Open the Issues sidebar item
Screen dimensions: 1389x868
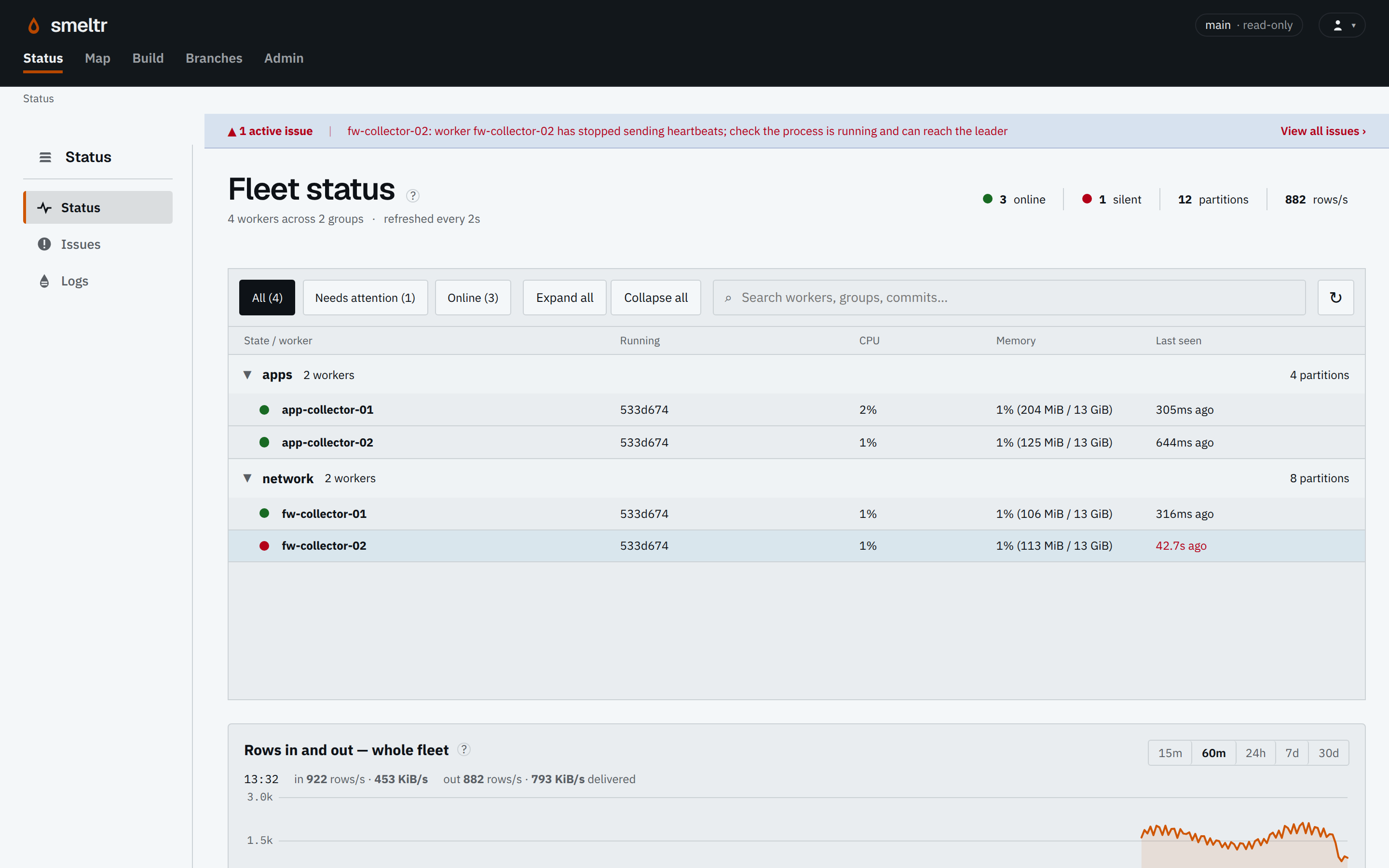pos(97,244)
